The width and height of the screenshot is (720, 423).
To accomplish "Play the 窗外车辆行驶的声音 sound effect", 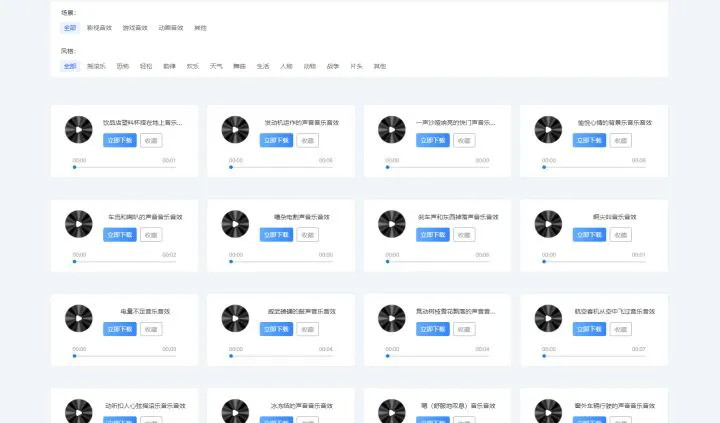I will point(548,412).
